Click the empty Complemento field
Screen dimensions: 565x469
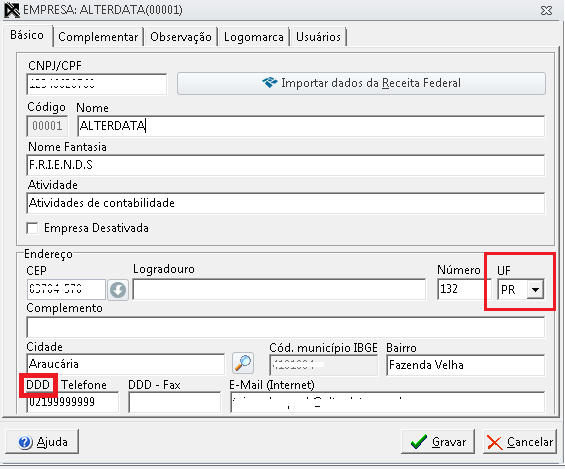click(286, 327)
